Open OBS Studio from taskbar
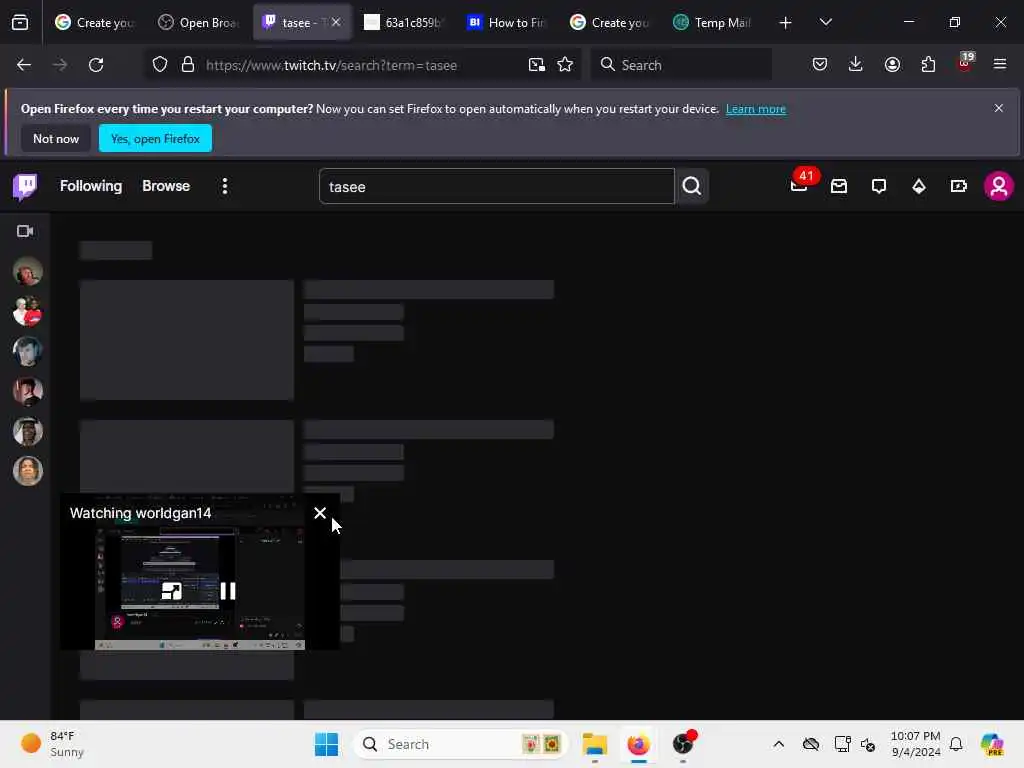 pyautogui.click(x=683, y=744)
